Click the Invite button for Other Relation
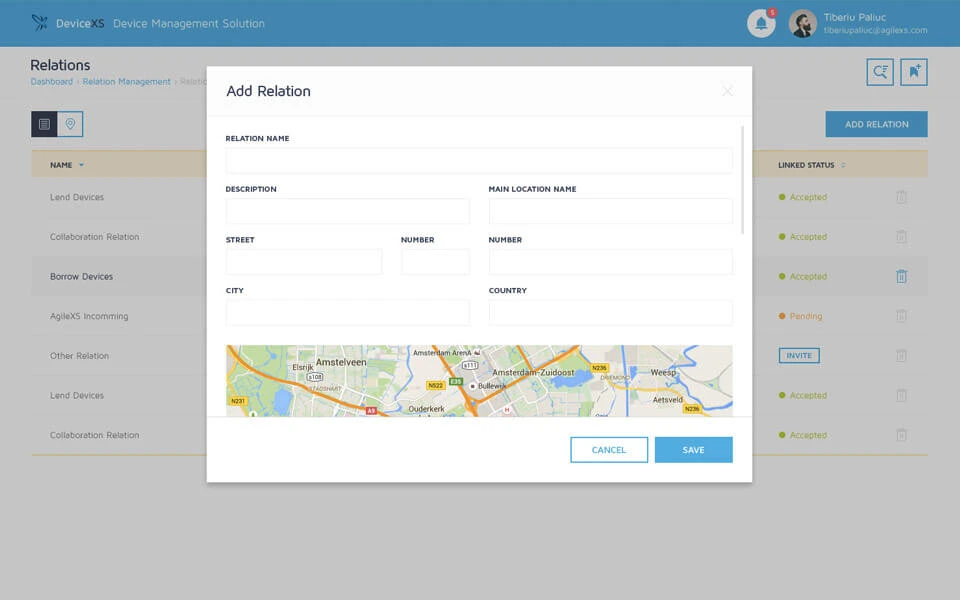This screenshot has height=600, width=960. (x=799, y=355)
